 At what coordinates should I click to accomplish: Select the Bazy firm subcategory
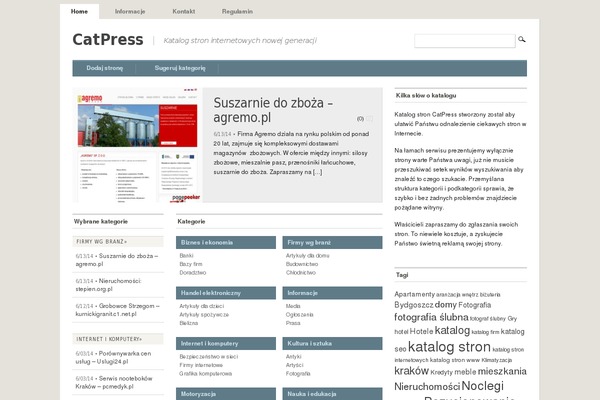(x=191, y=264)
